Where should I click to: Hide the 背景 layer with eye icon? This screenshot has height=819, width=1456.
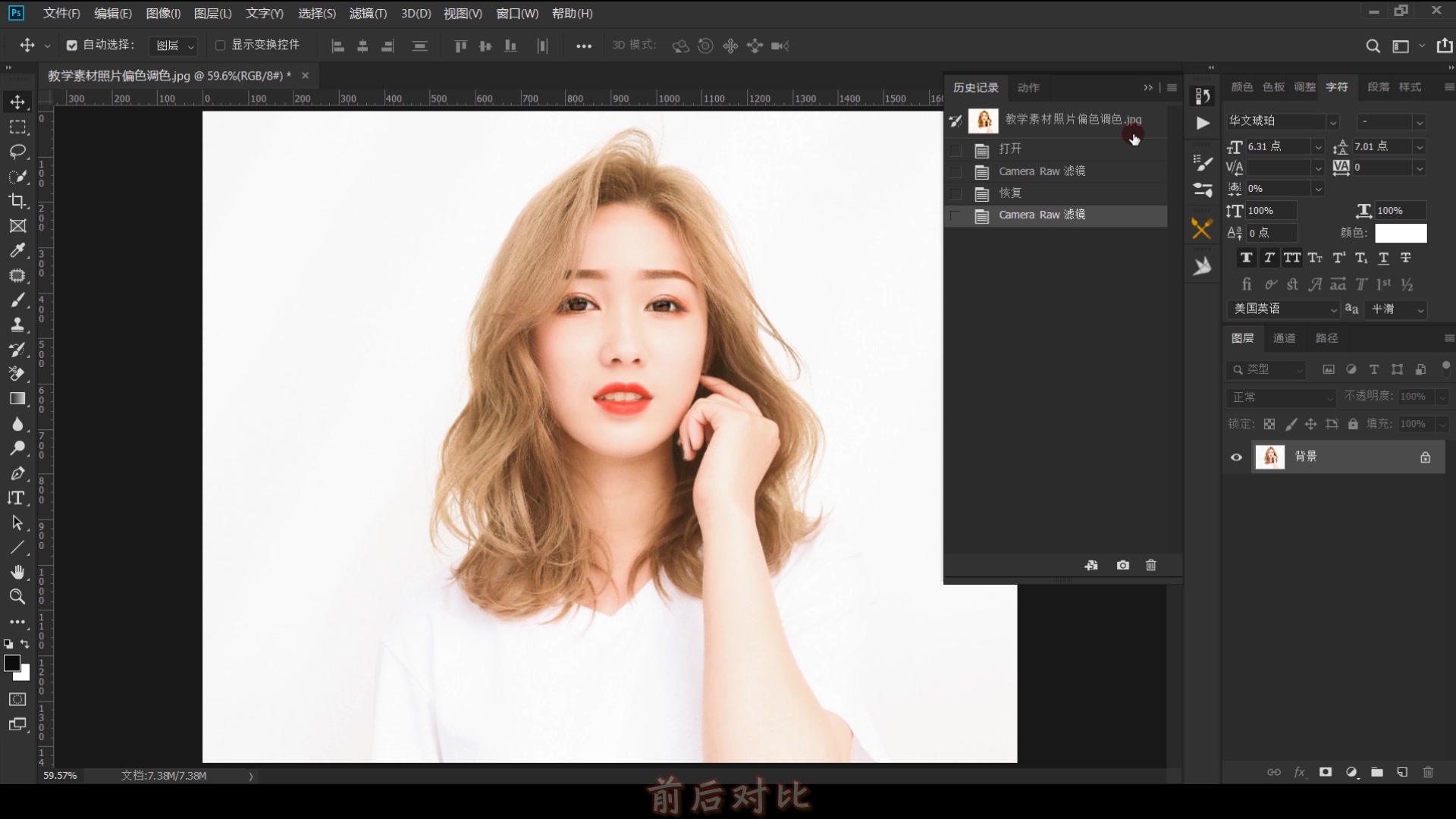coord(1237,457)
